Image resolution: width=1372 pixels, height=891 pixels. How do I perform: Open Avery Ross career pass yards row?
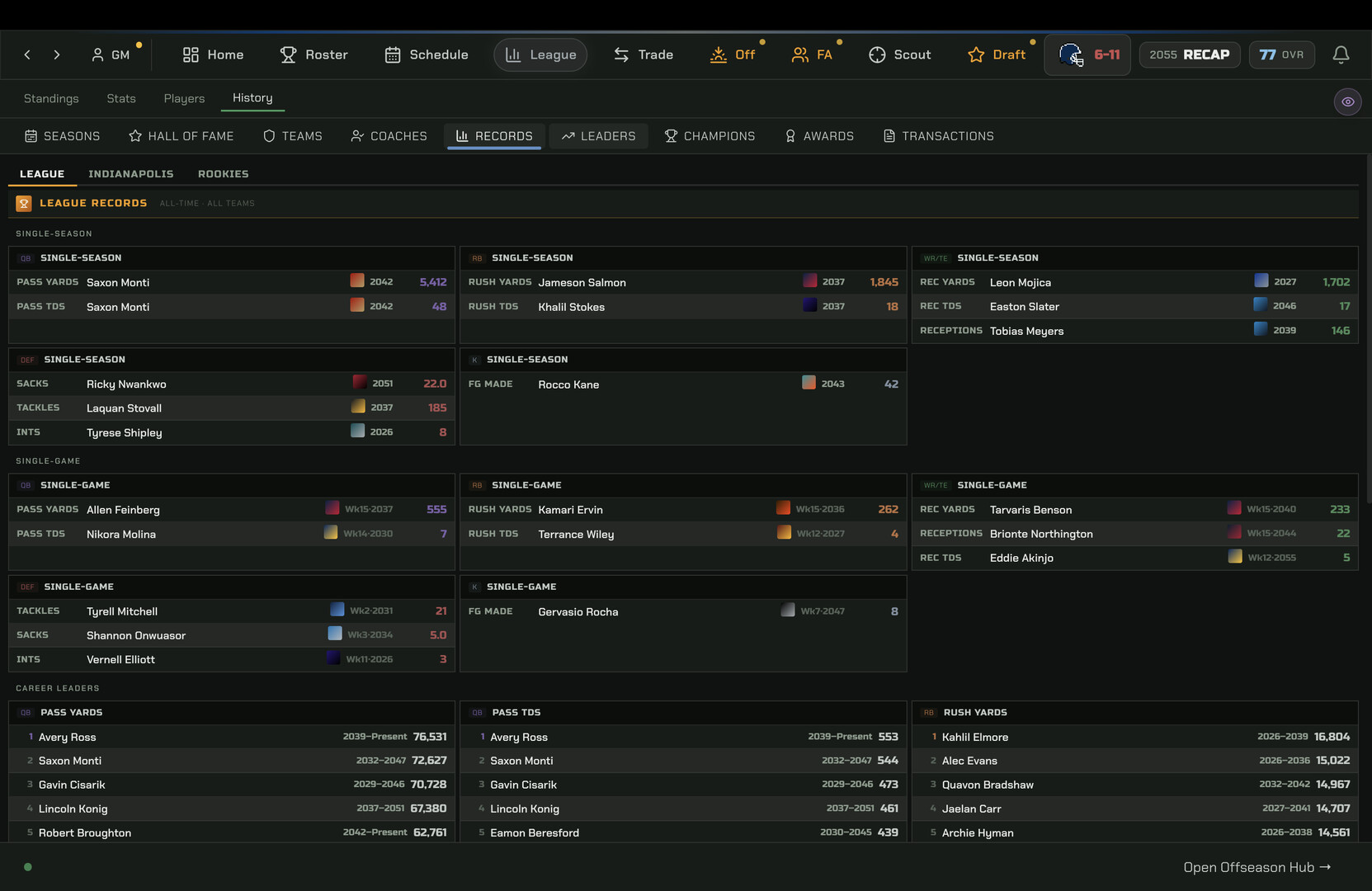tap(232, 737)
